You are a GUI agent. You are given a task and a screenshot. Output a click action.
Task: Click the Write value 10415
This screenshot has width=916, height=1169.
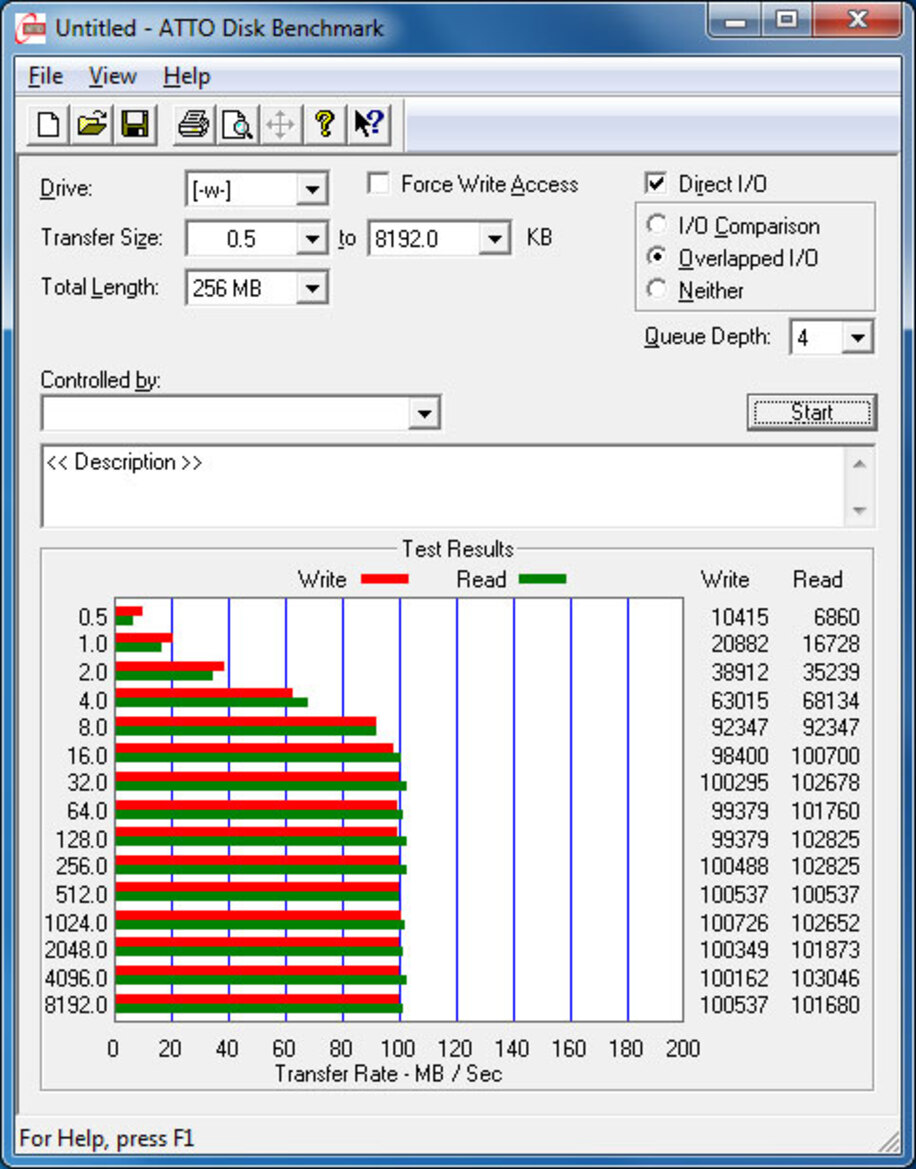click(739, 617)
